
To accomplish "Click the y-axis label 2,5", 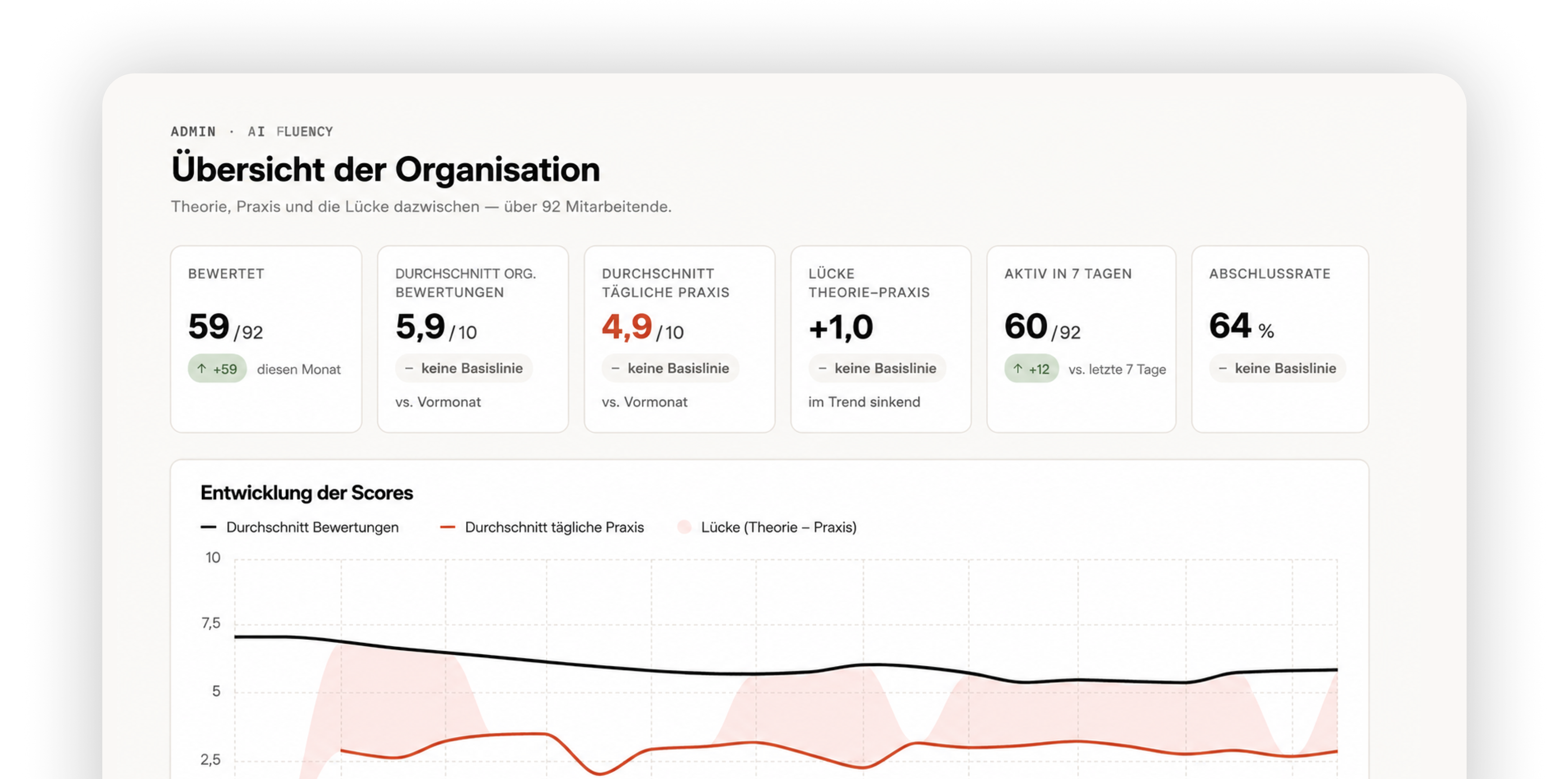I will pyautogui.click(x=211, y=759).
